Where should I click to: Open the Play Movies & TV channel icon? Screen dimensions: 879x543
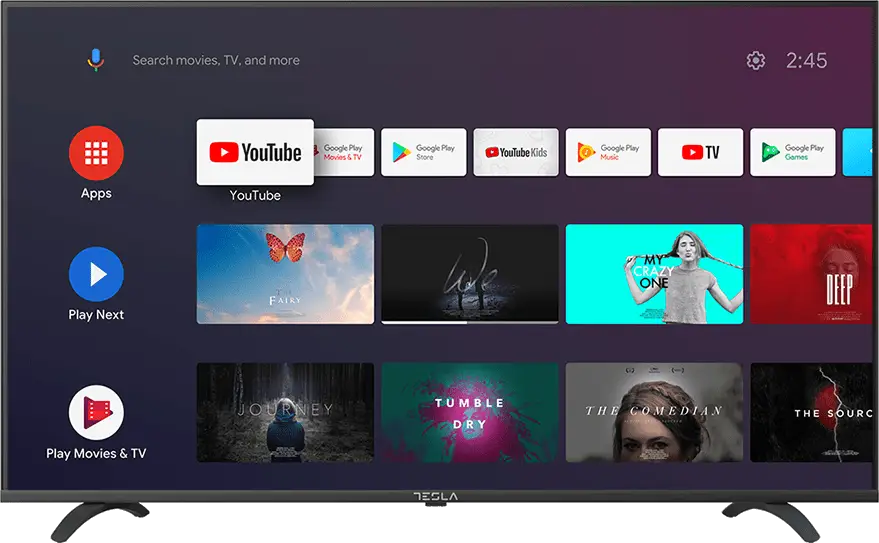click(96, 412)
